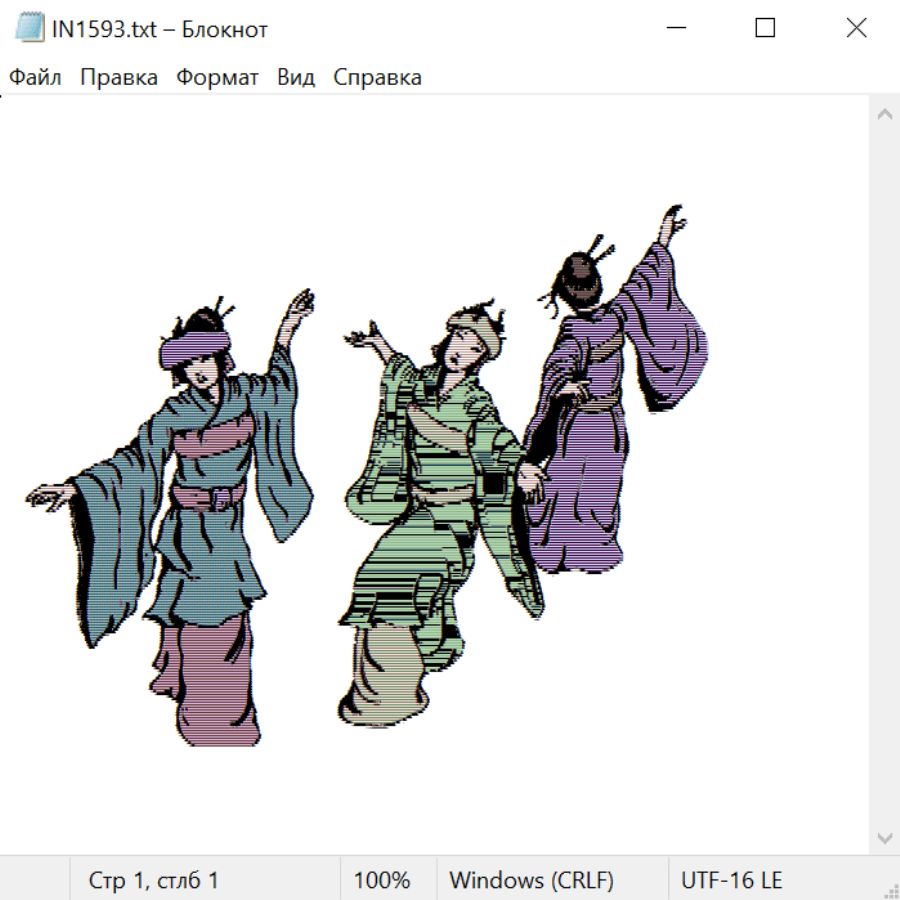Click the resize grip in the bottom-right corner
The width and height of the screenshot is (900, 900).
pyautogui.click(x=890, y=890)
